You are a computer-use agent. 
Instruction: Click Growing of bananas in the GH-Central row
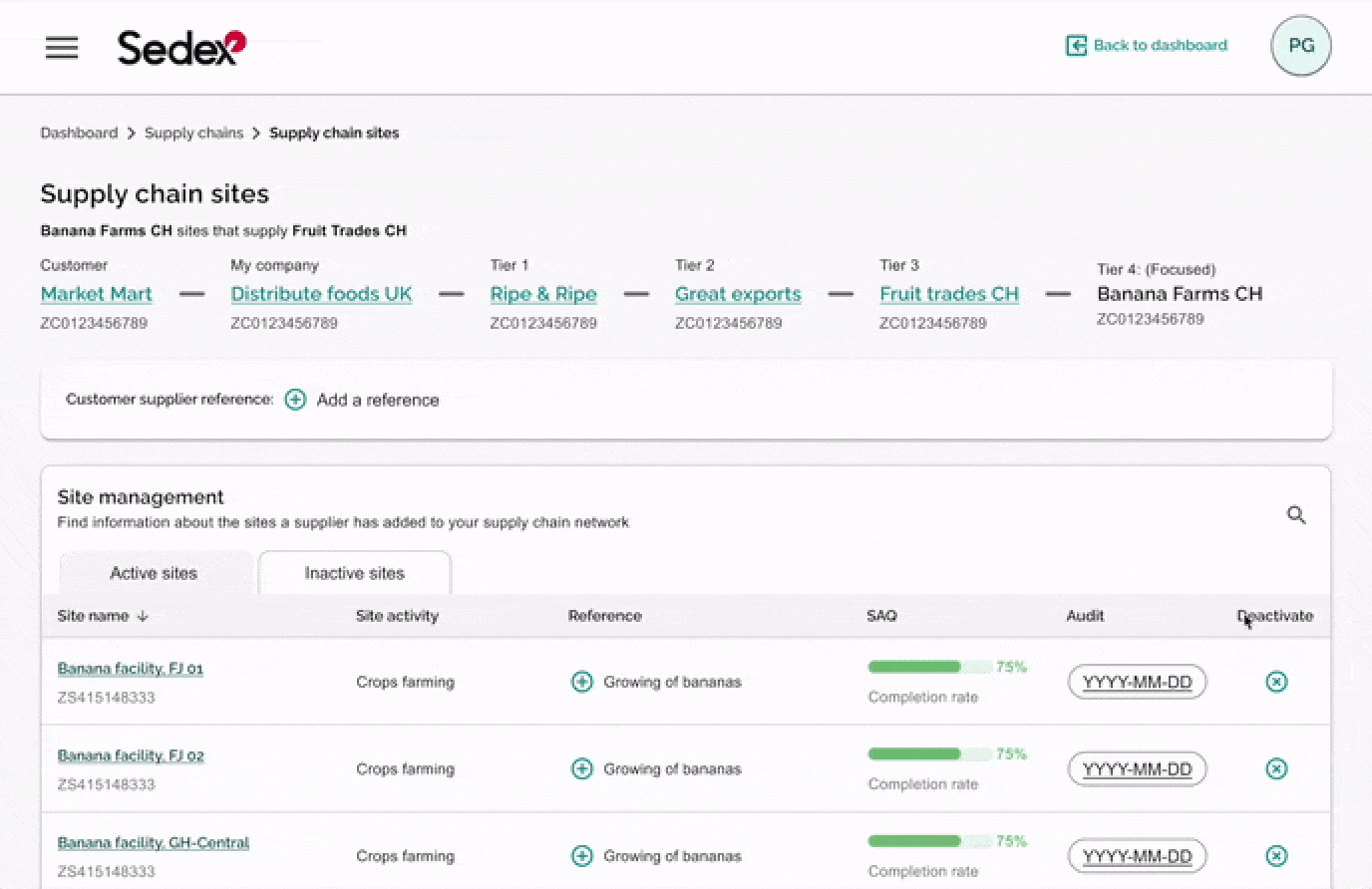coord(672,855)
